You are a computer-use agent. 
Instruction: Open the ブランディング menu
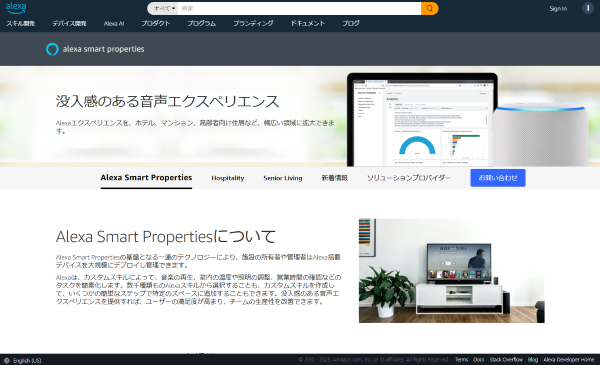tap(253, 23)
